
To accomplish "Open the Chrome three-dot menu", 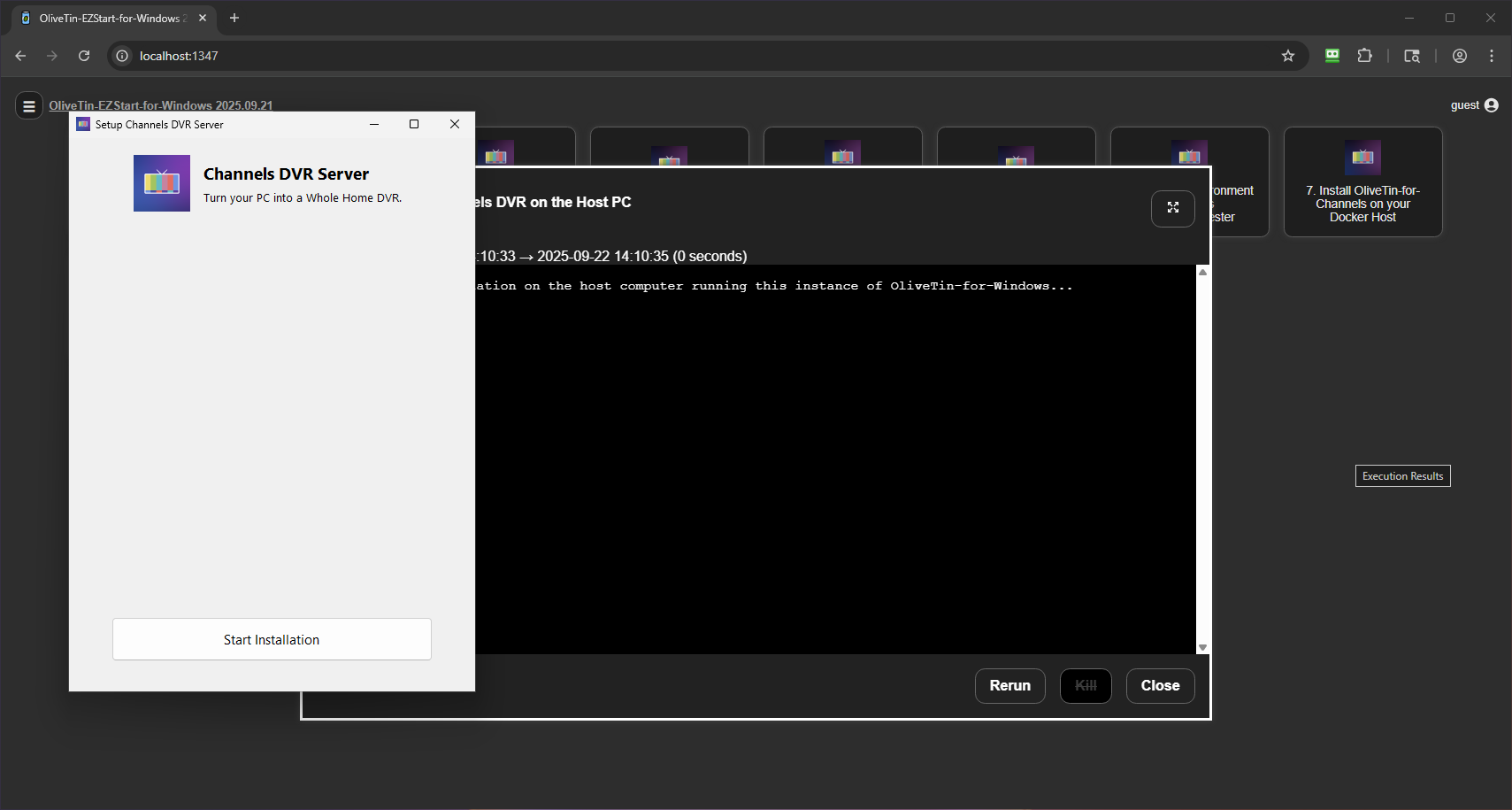I will 1492,56.
